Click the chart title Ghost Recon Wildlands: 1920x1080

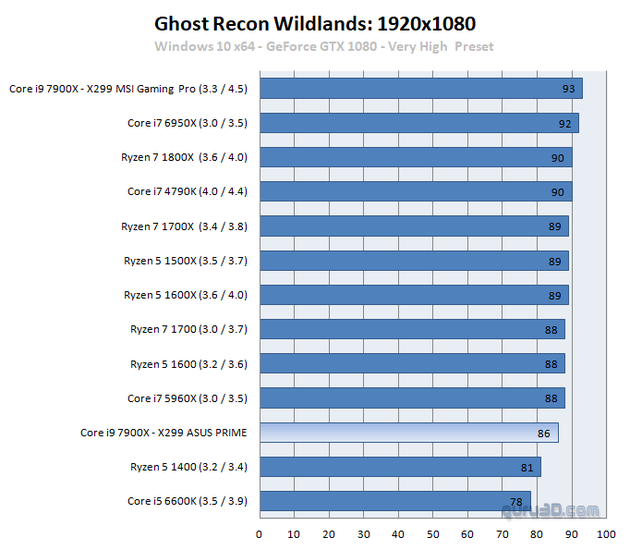click(315, 24)
